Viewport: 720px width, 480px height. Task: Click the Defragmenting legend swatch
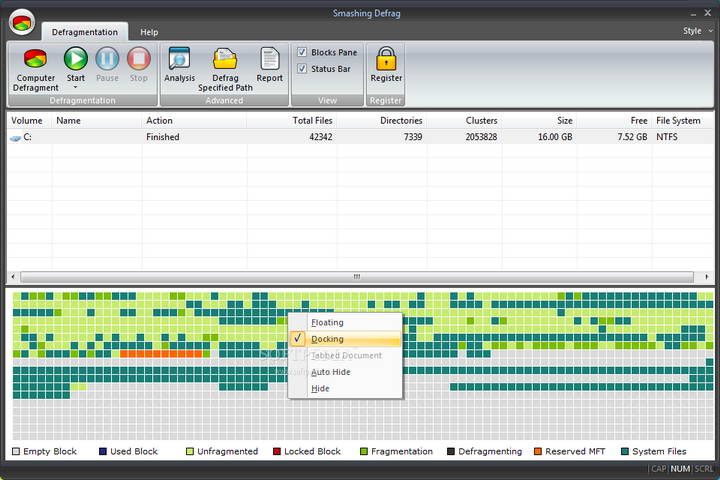coord(451,452)
